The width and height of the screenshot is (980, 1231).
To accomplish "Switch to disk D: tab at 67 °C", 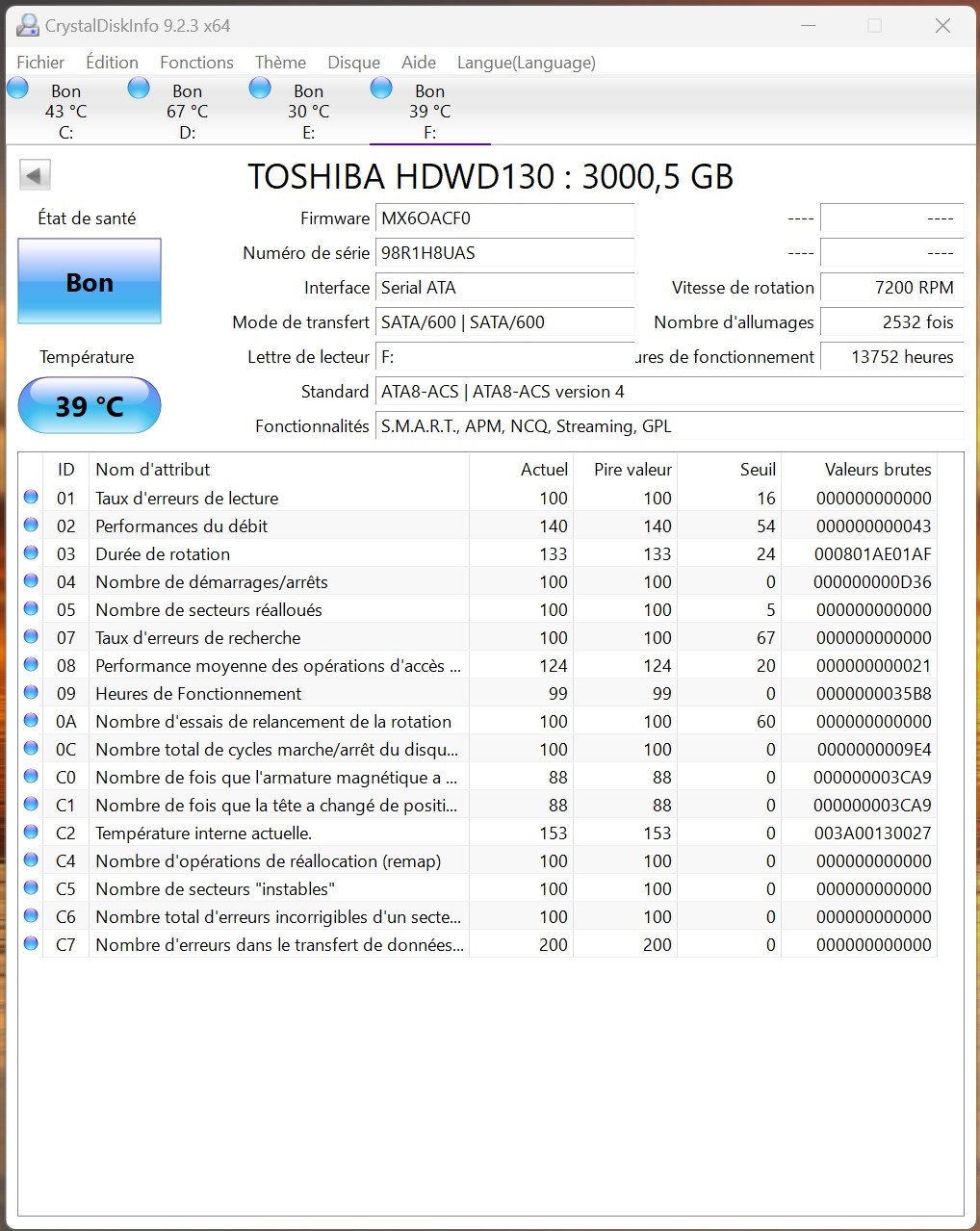I will (187, 111).
